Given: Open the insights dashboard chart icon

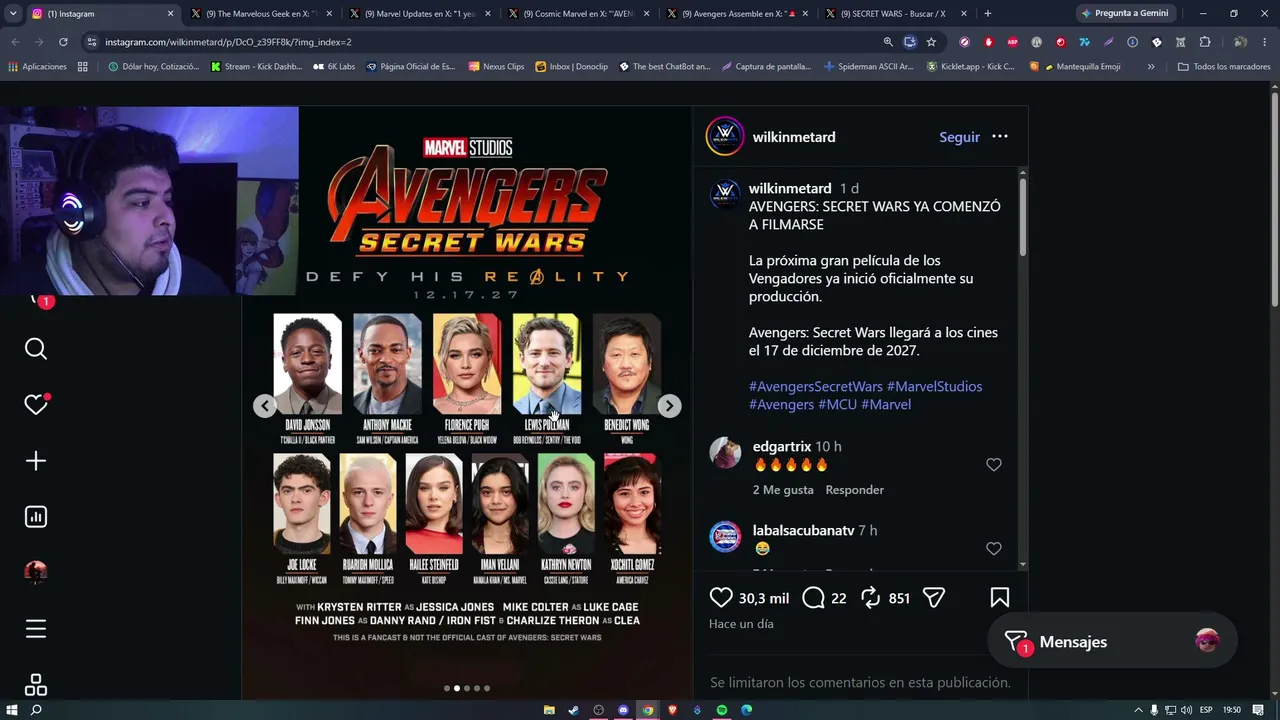Looking at the screenshot, I should (36, 517).
